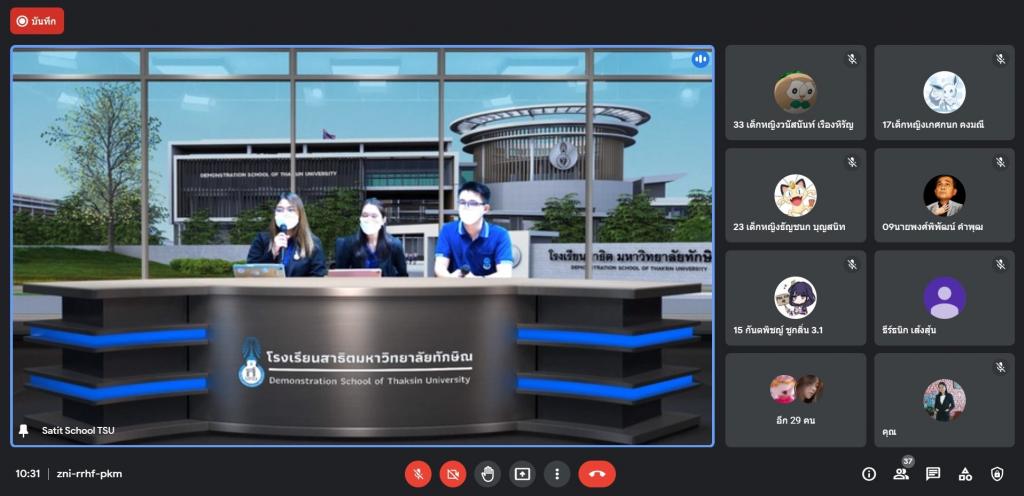
Task: Click muted mic icon on participant 23 tile
Action: tap(852, 162)
